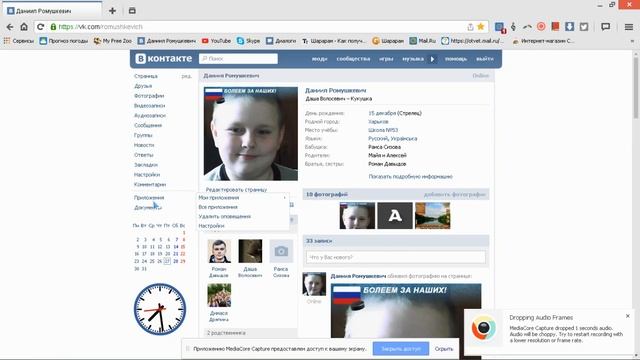Open the browser home page icon
Image resolution: width=640 pixels, height=360 pixels.
pyautogui.click(x=24, y=27)
